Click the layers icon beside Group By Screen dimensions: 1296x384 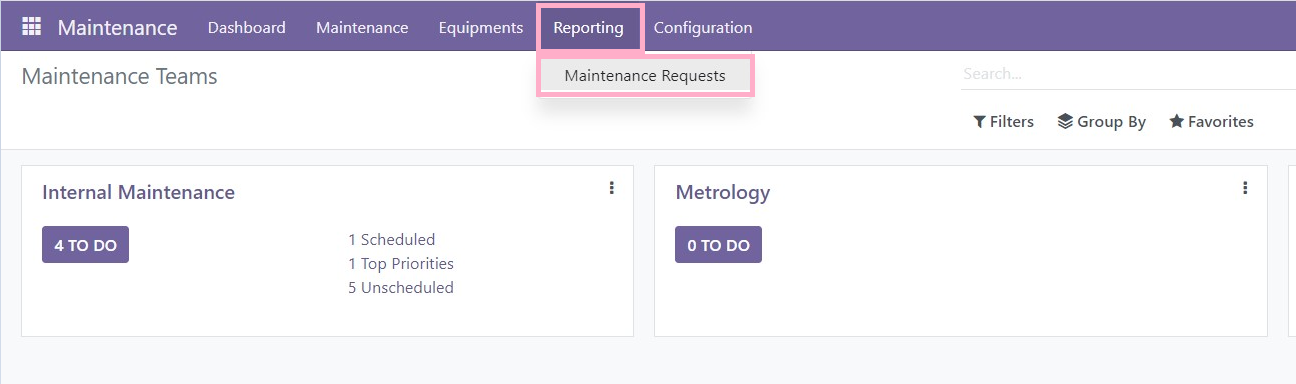click(x=1065, y=122)
